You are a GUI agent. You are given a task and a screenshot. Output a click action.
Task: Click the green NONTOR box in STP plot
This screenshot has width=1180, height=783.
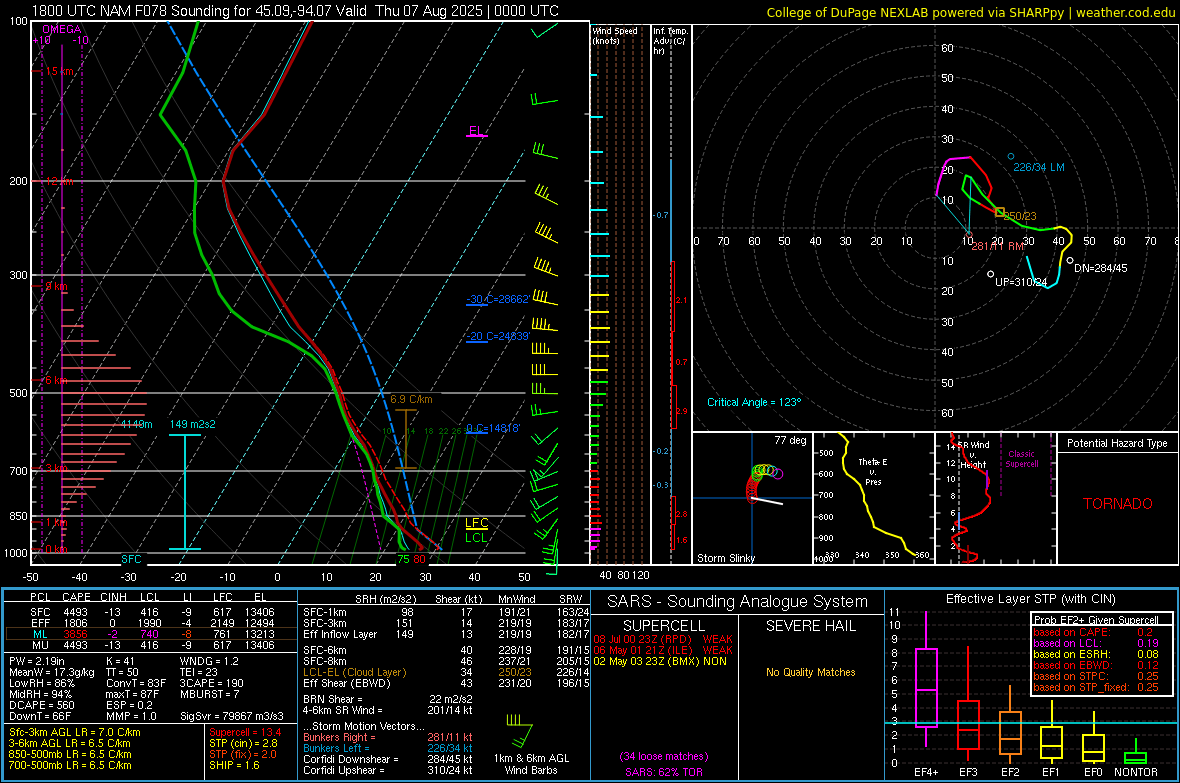pyautogui.click(x=1135, y=757)
